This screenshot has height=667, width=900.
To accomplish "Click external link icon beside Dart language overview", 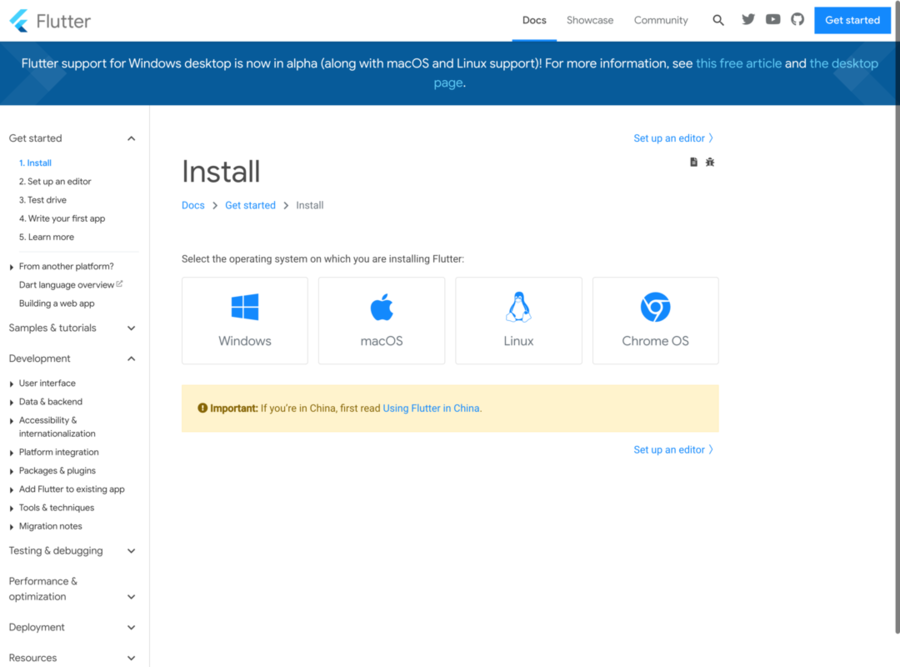I will pos(119,284).
